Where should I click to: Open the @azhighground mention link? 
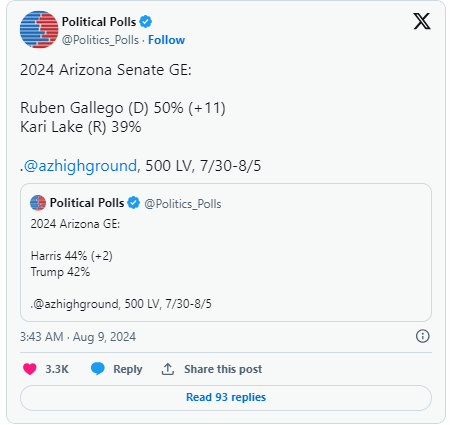(80, 166)
